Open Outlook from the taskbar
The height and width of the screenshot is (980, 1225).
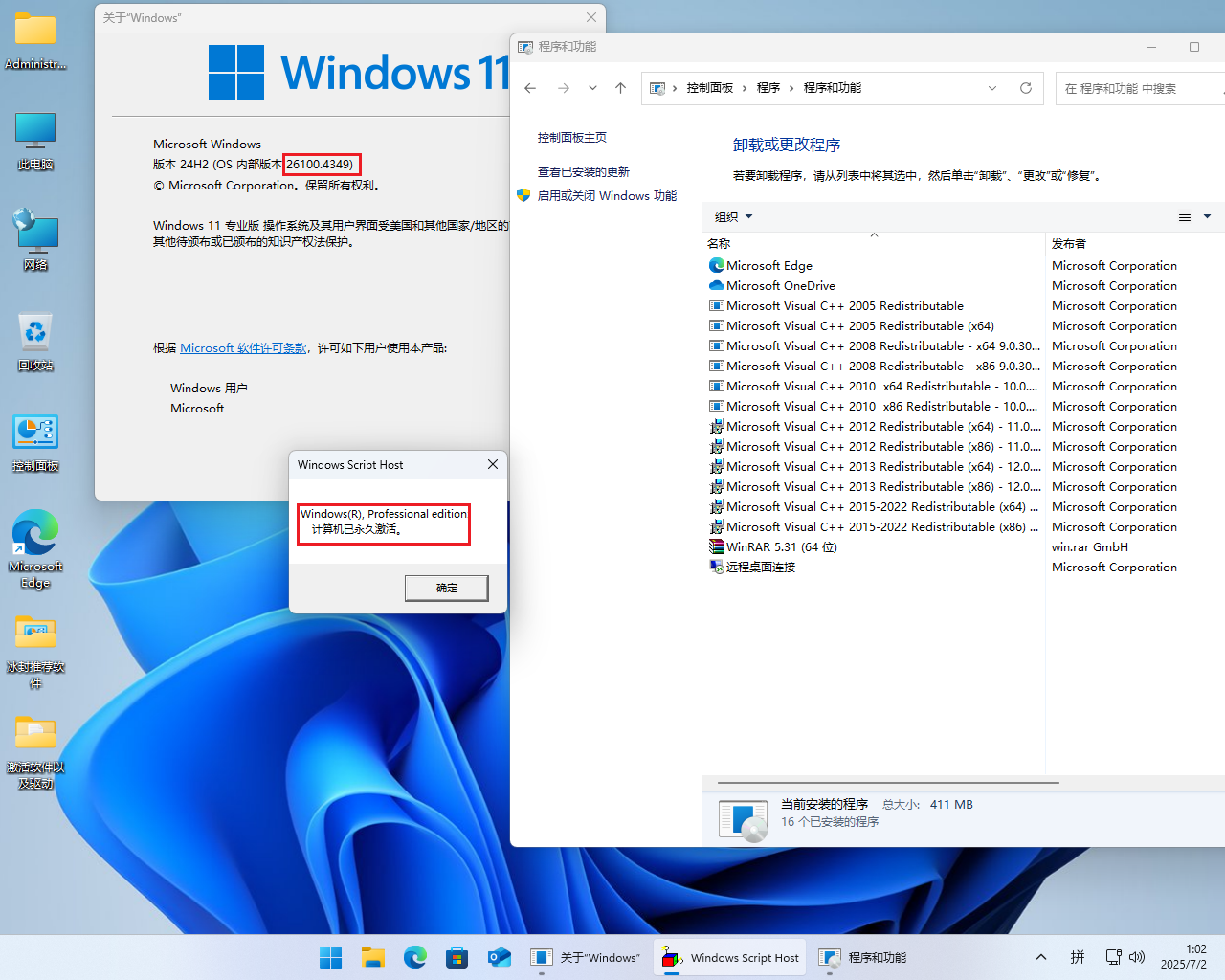tap(499, 957)
